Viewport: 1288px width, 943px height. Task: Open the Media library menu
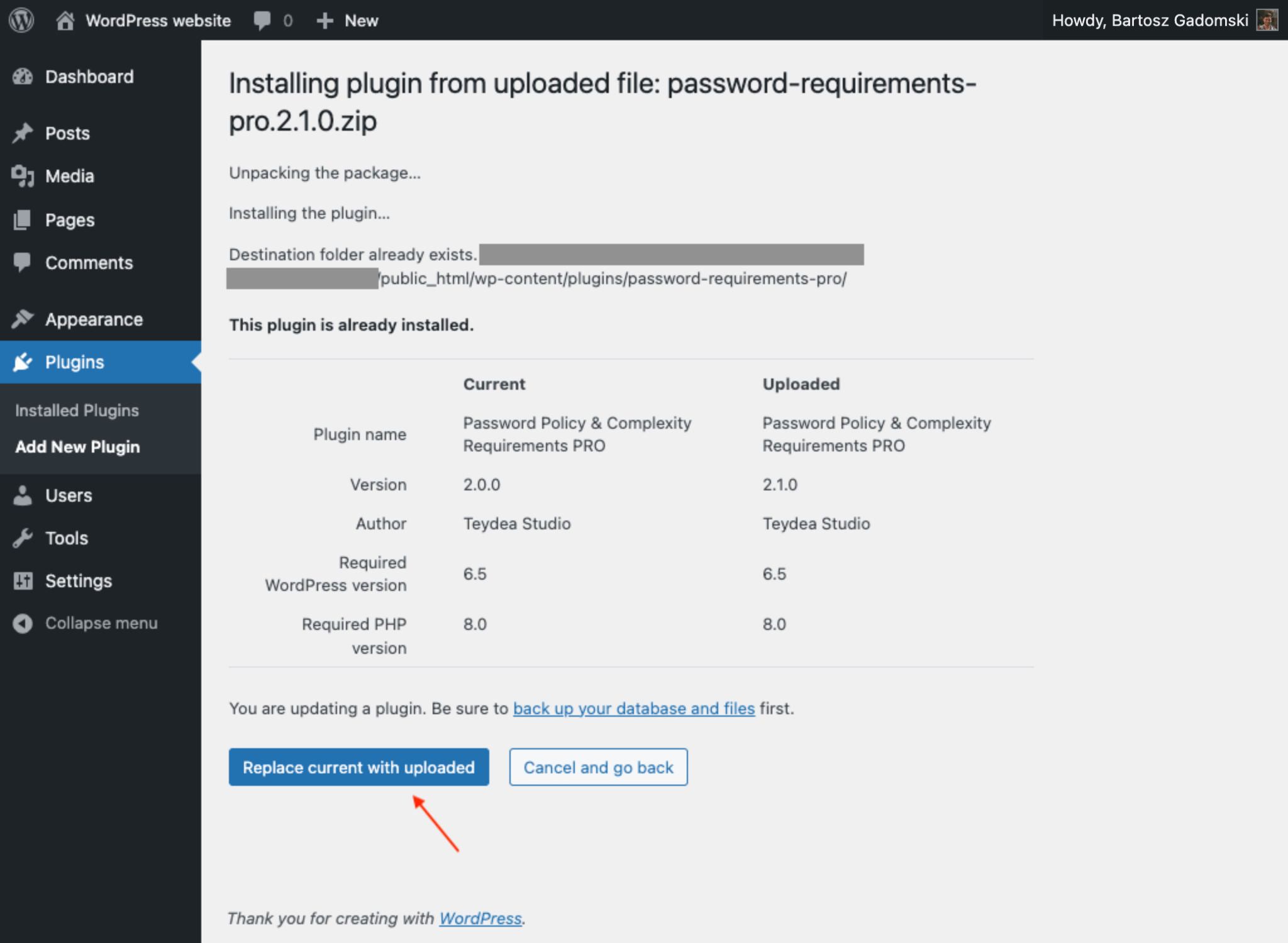[70, 176]
